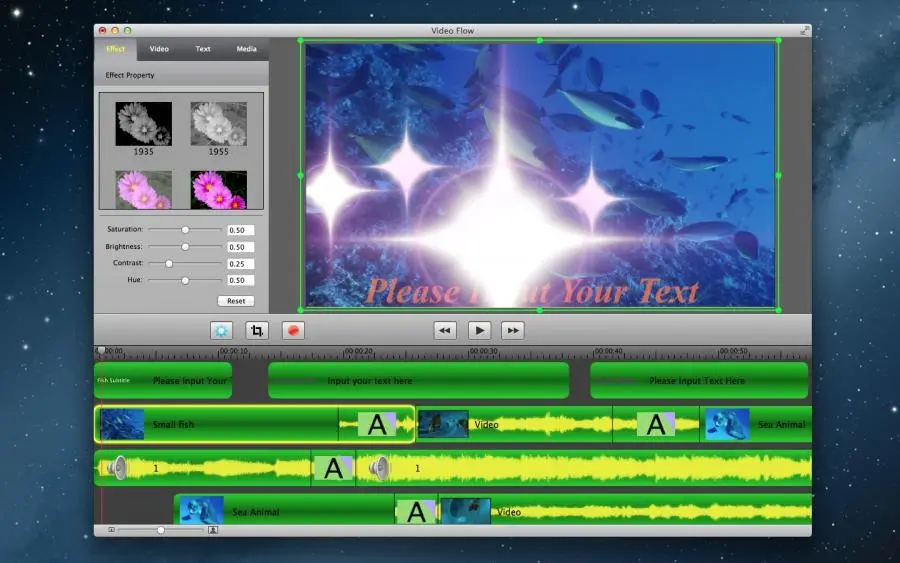Choose the faded pink flower effect preset

click(143, 189)
